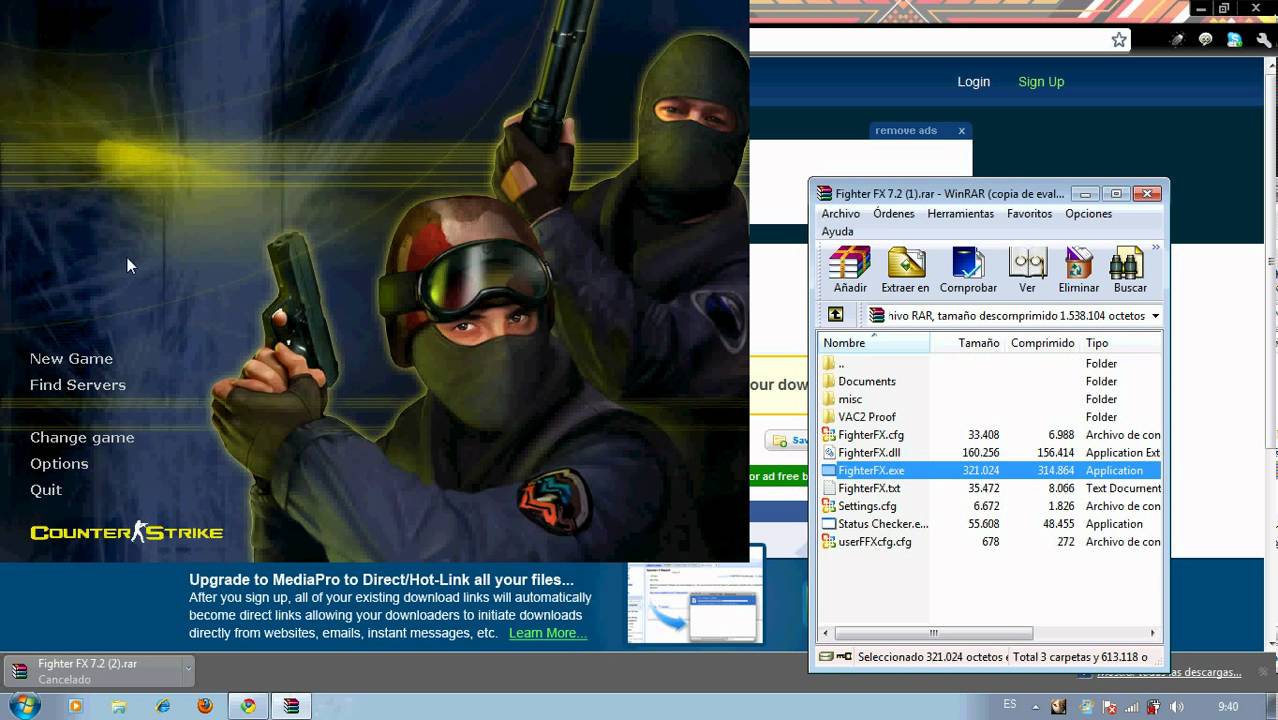
Task: Launch Windows Media Player from taskbar
Action: 75,706
